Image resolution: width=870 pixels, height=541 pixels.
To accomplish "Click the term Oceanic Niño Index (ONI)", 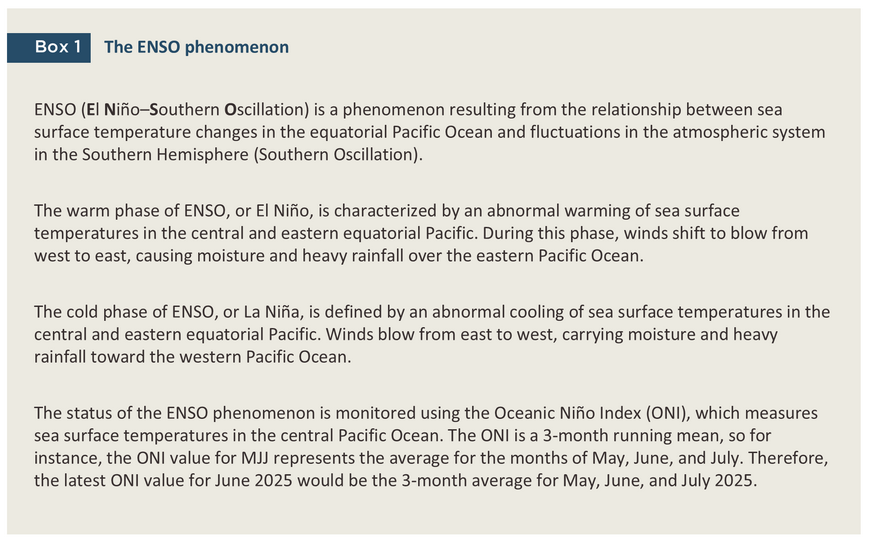I will [x=591, y=413].
